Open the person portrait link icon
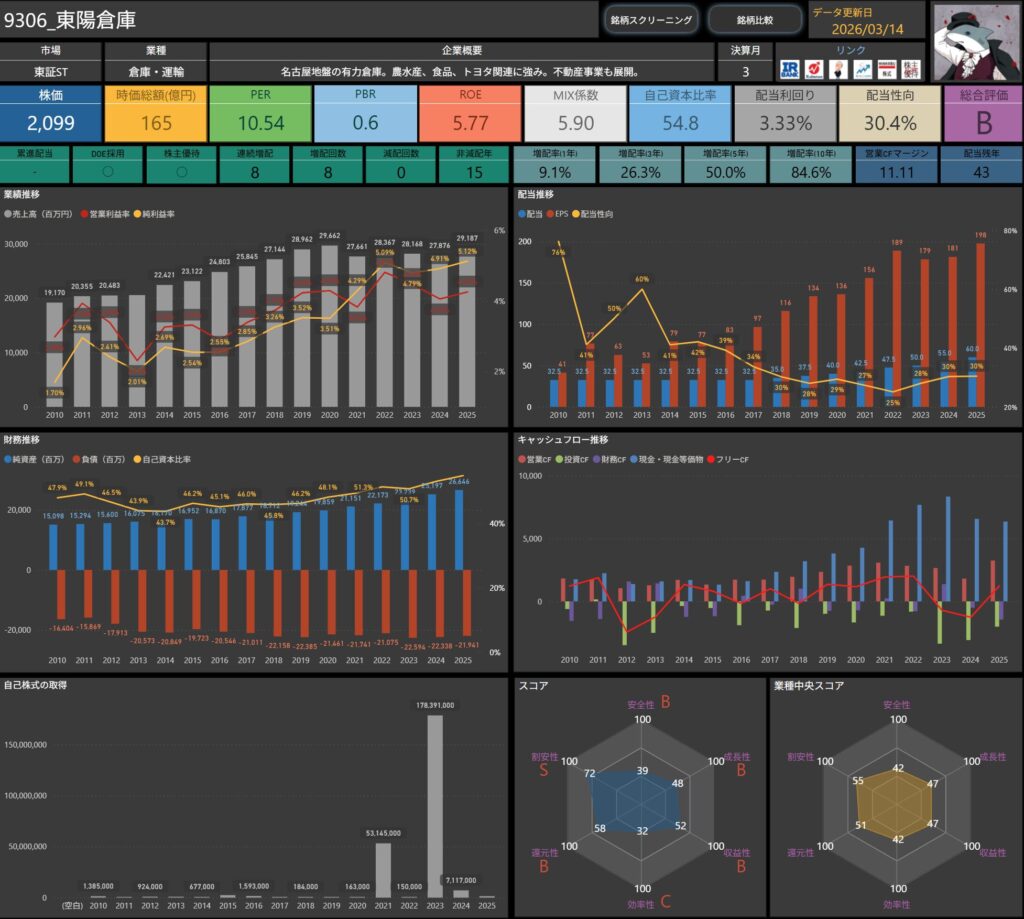The width and height of the screenshot is (1024, 919). pyautogui.click(x=838, y=70)
